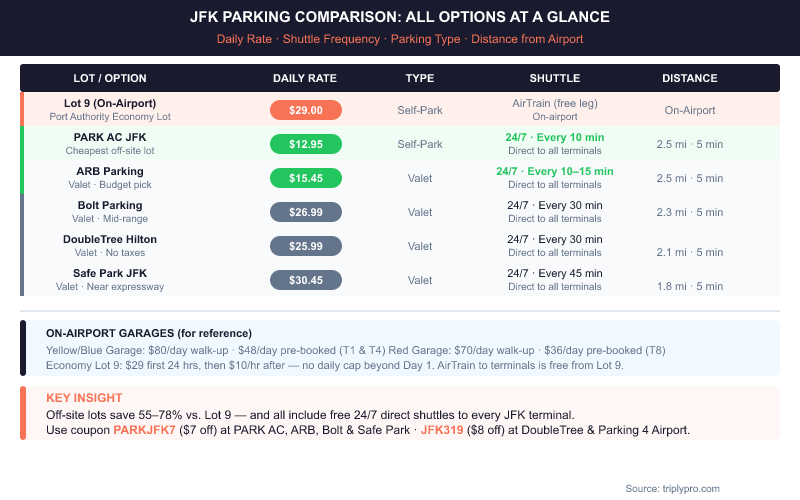Click the SHUTTLE column header
The height and width of the screenshot is (500, 800).
(554, 78)
